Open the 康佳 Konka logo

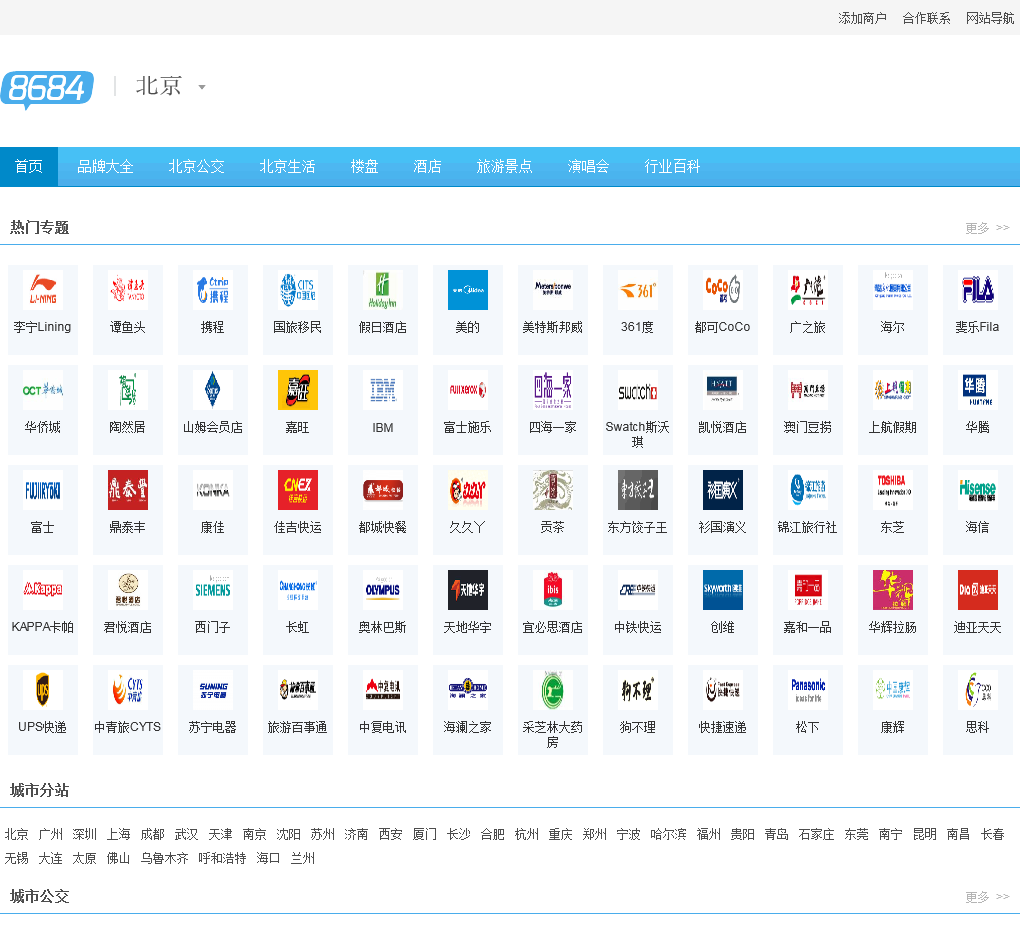[x=213, y=490]
